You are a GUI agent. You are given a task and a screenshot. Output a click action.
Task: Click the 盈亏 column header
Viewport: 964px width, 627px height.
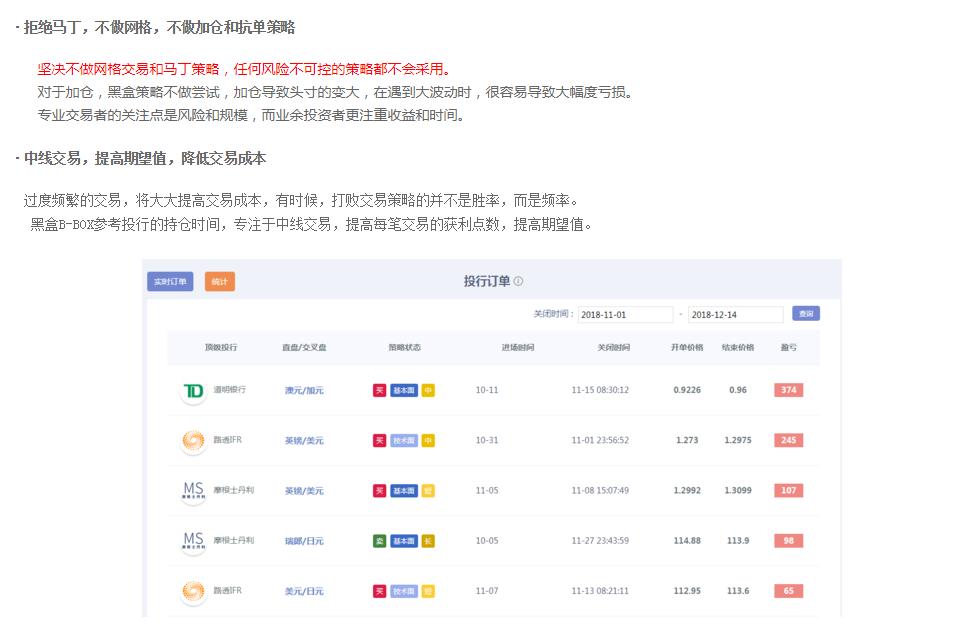[788, 347]
